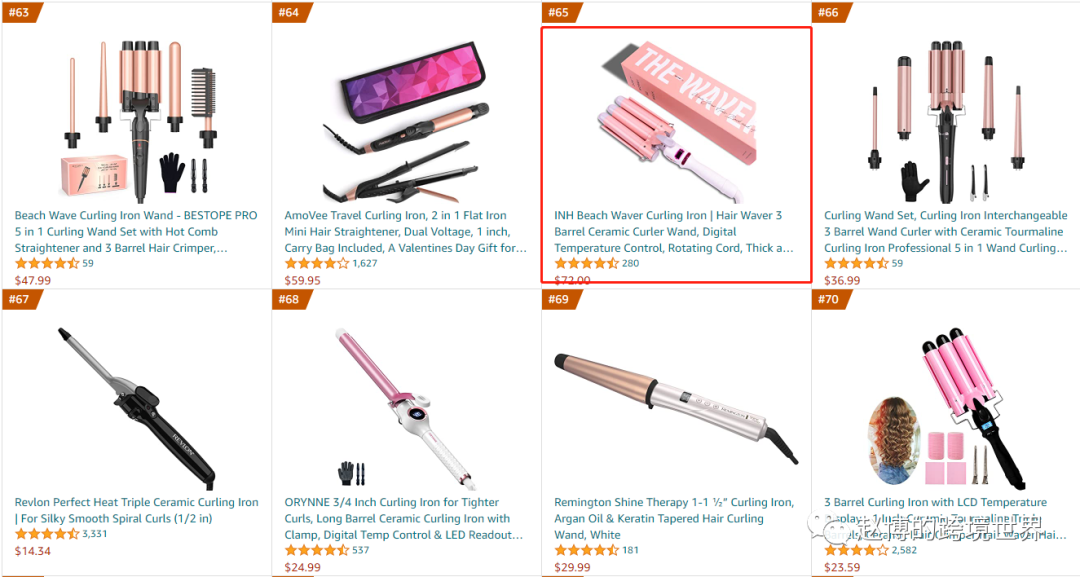Open the pink 3 Barrel Curling Iron image
Image resolution: width=1080 pixels, height=577 pixels.
click(947, 408)
